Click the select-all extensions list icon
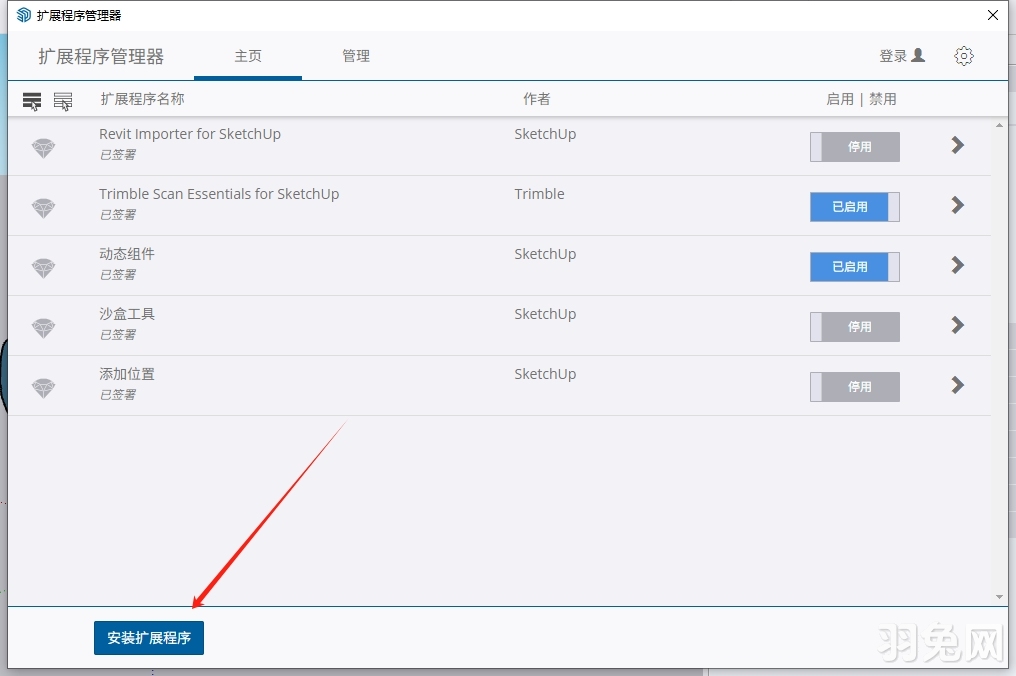This screenshot has width=1016, height=676. (32, 101)
